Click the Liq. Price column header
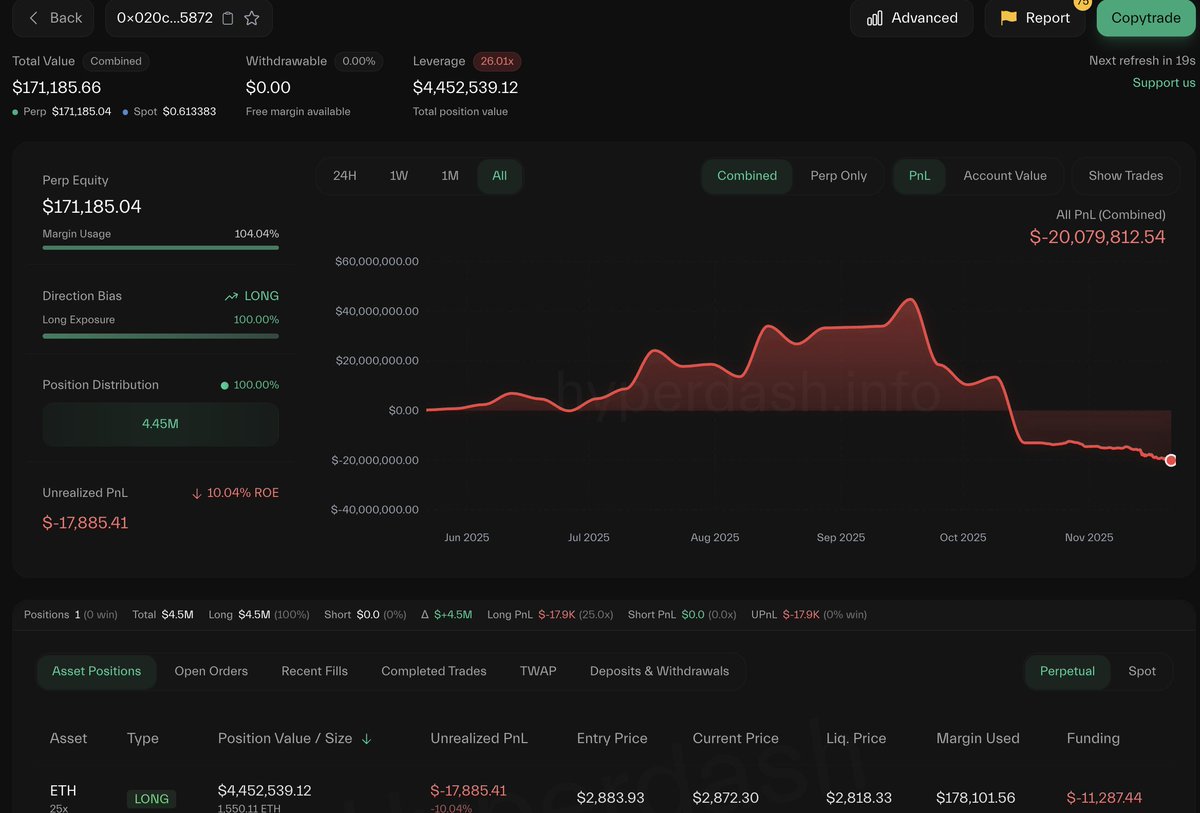The width and height of the screenshot is (1200, 813). [x=856, y=738]
